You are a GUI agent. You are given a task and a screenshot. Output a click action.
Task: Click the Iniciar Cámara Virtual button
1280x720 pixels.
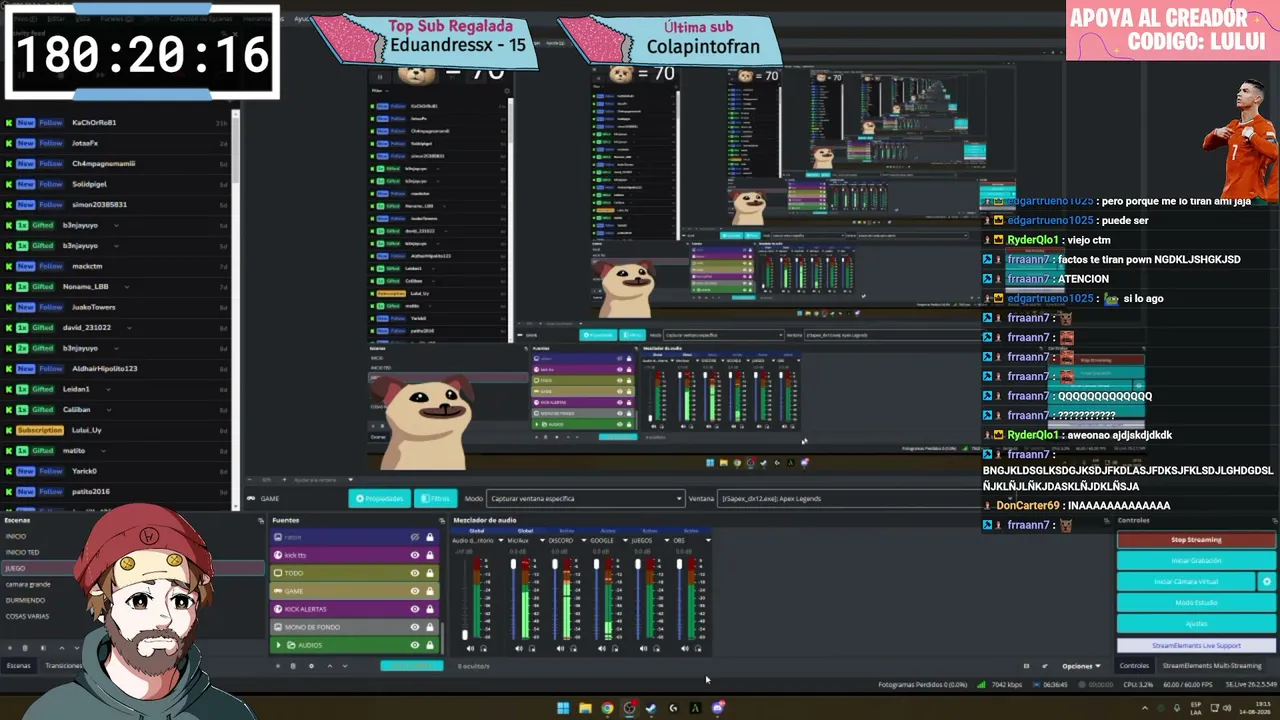pyautogui.click(x=1187, y=581)
